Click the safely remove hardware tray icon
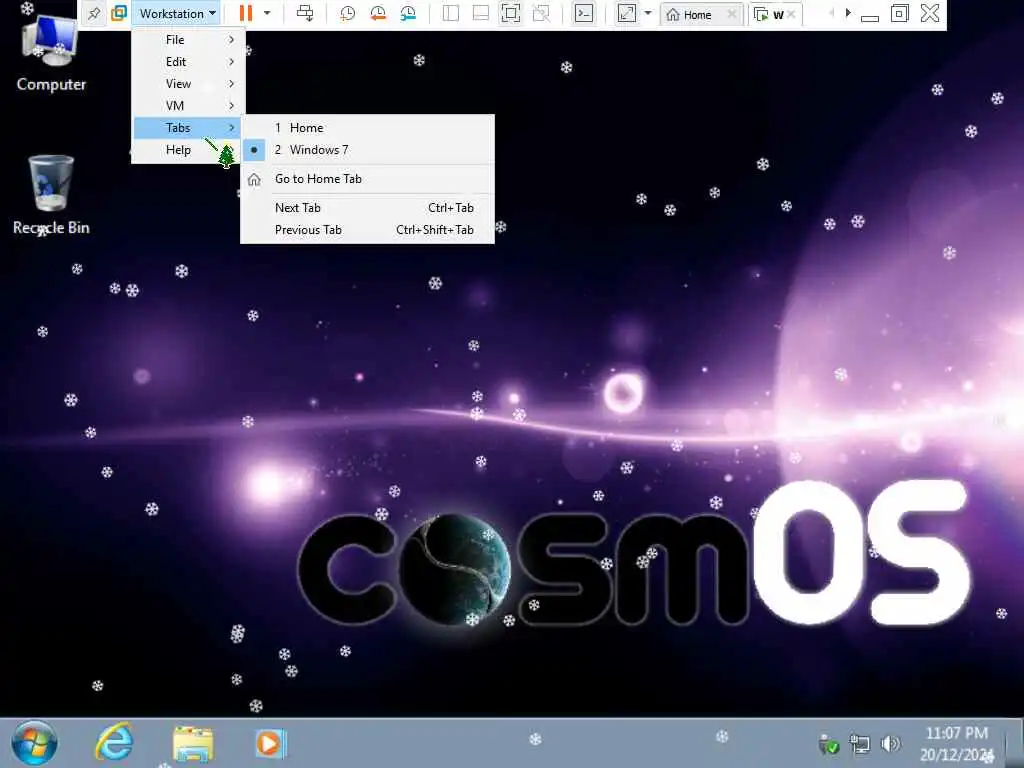 coord(829,743)
